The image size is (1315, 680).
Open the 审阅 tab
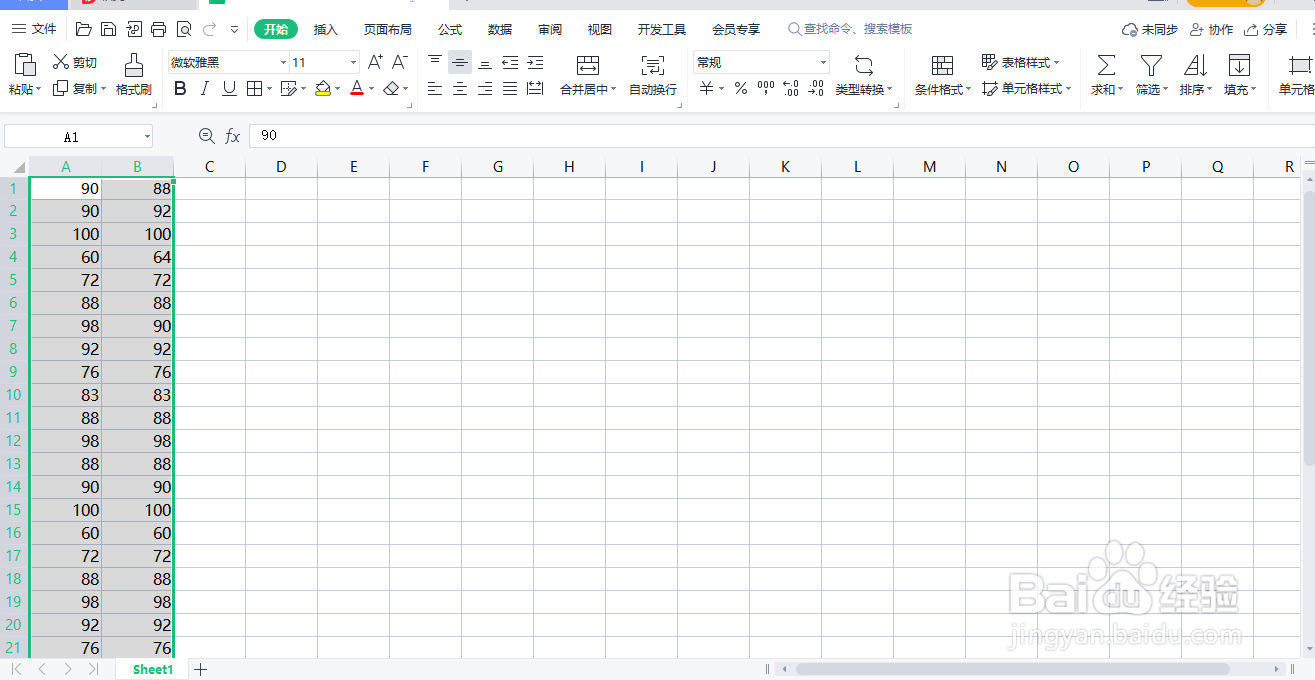click(550, 29)
